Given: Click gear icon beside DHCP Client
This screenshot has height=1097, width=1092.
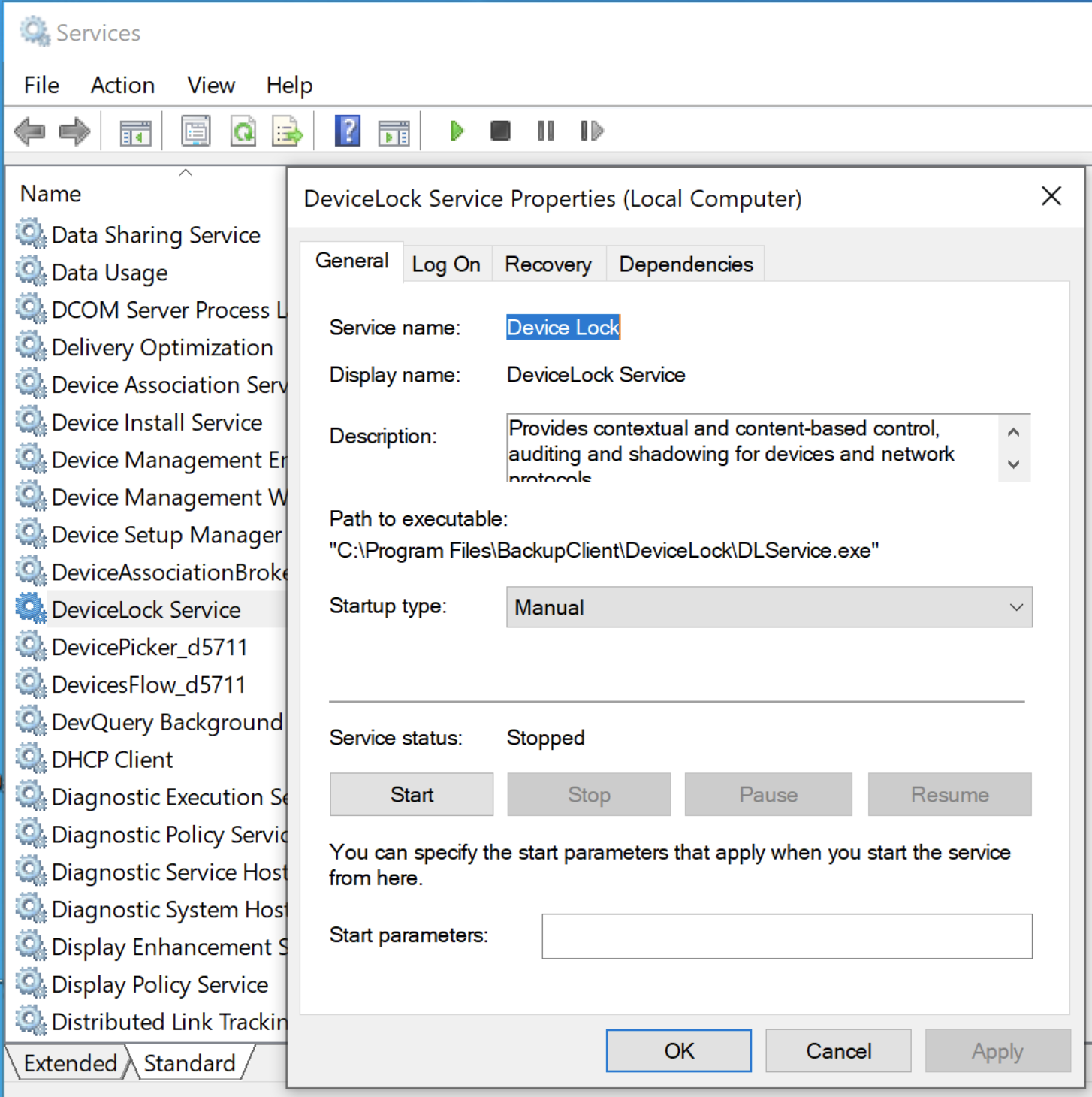Looking at the screenshot, I should 31,758.
